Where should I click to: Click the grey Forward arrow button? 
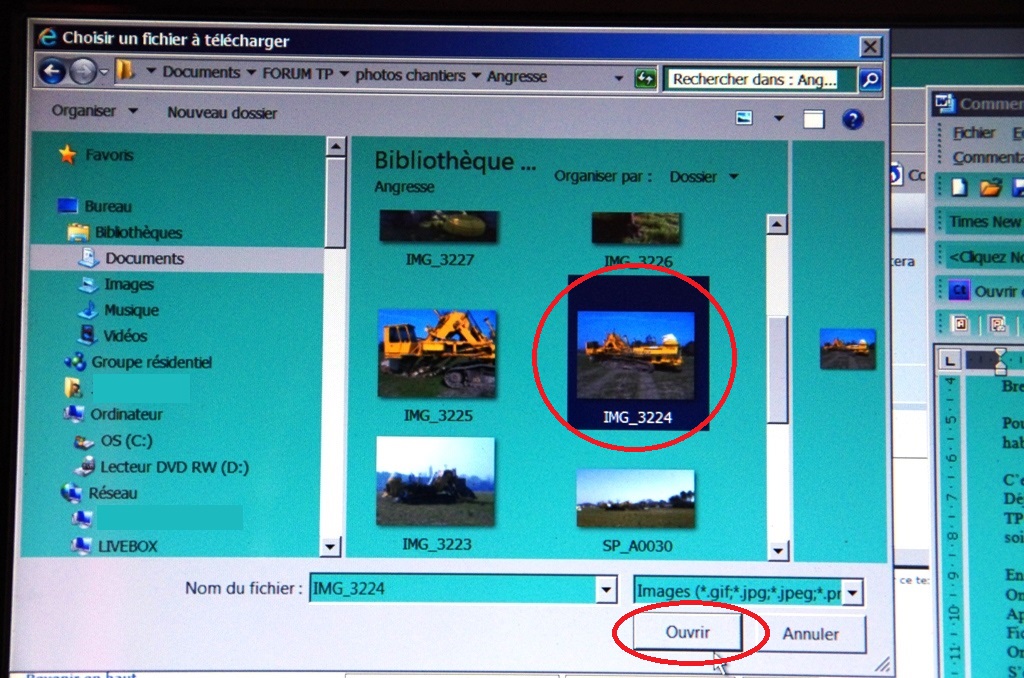click(83, 72)
